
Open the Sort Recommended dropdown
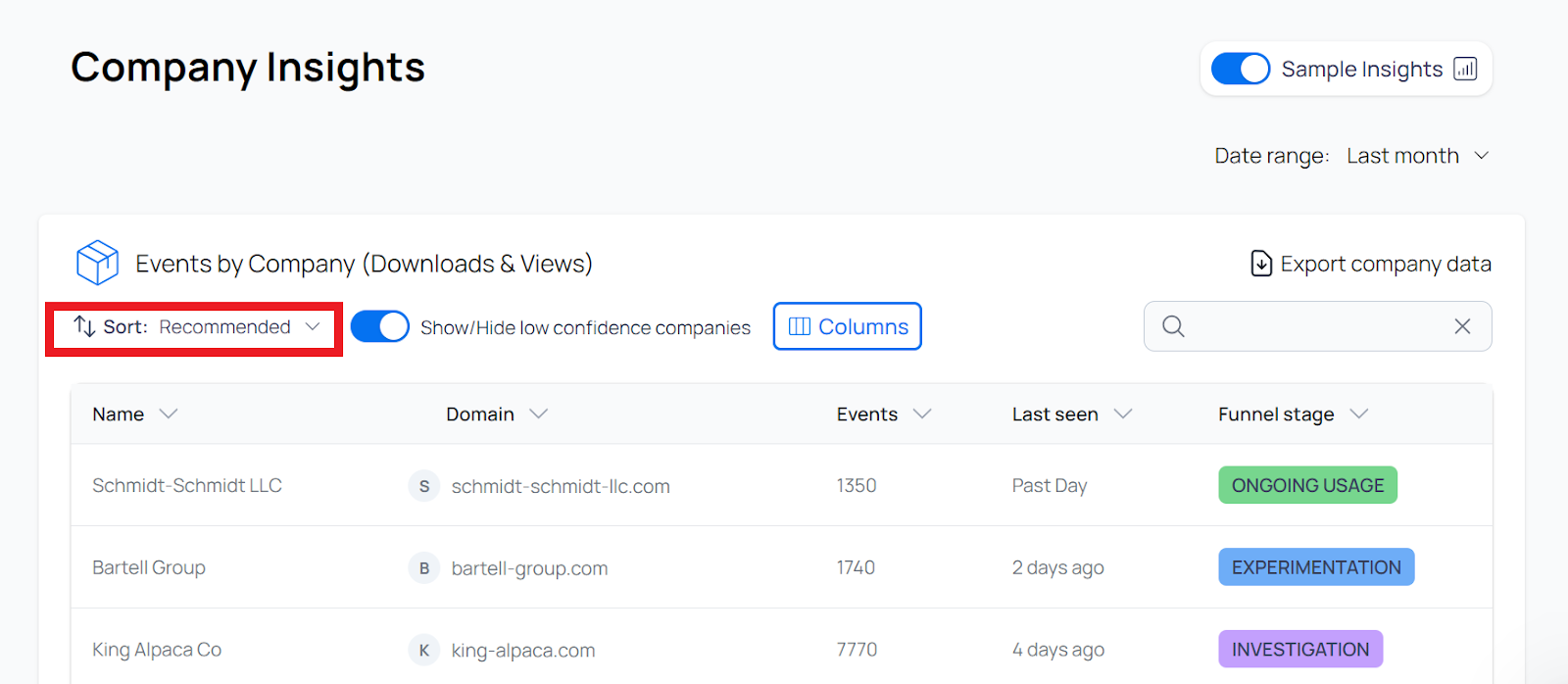[x=225, y=327]
